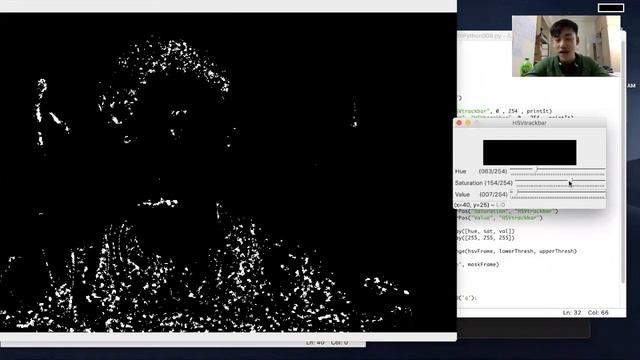Click the '(007/254)' value text

tap(493, 195)
